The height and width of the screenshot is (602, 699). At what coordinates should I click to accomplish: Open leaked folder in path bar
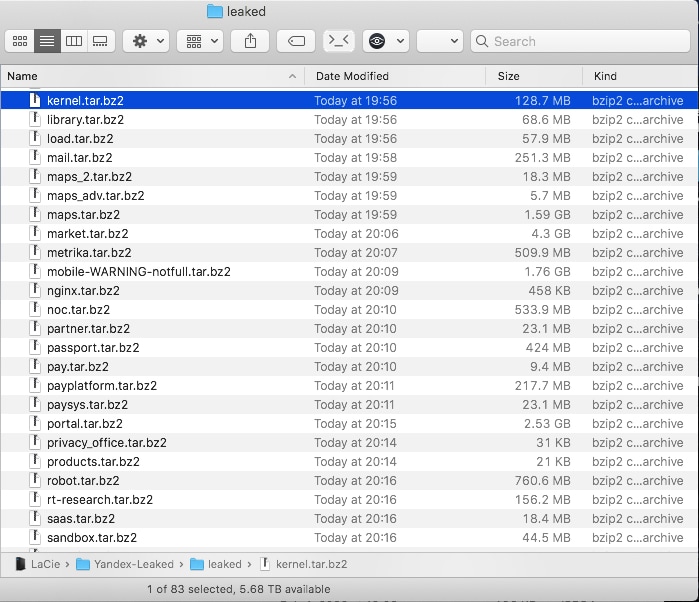click(x=216, y=564)
